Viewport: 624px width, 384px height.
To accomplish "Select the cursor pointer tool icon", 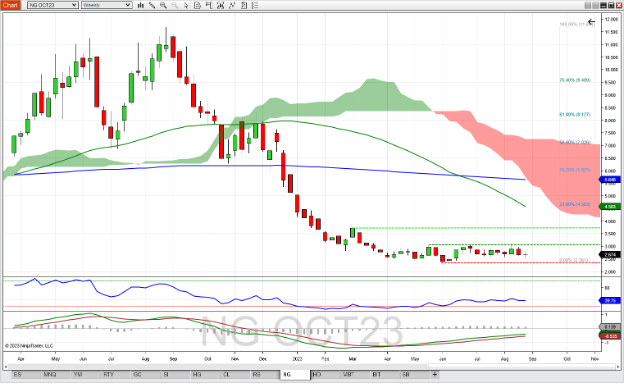I will point(186,5).
